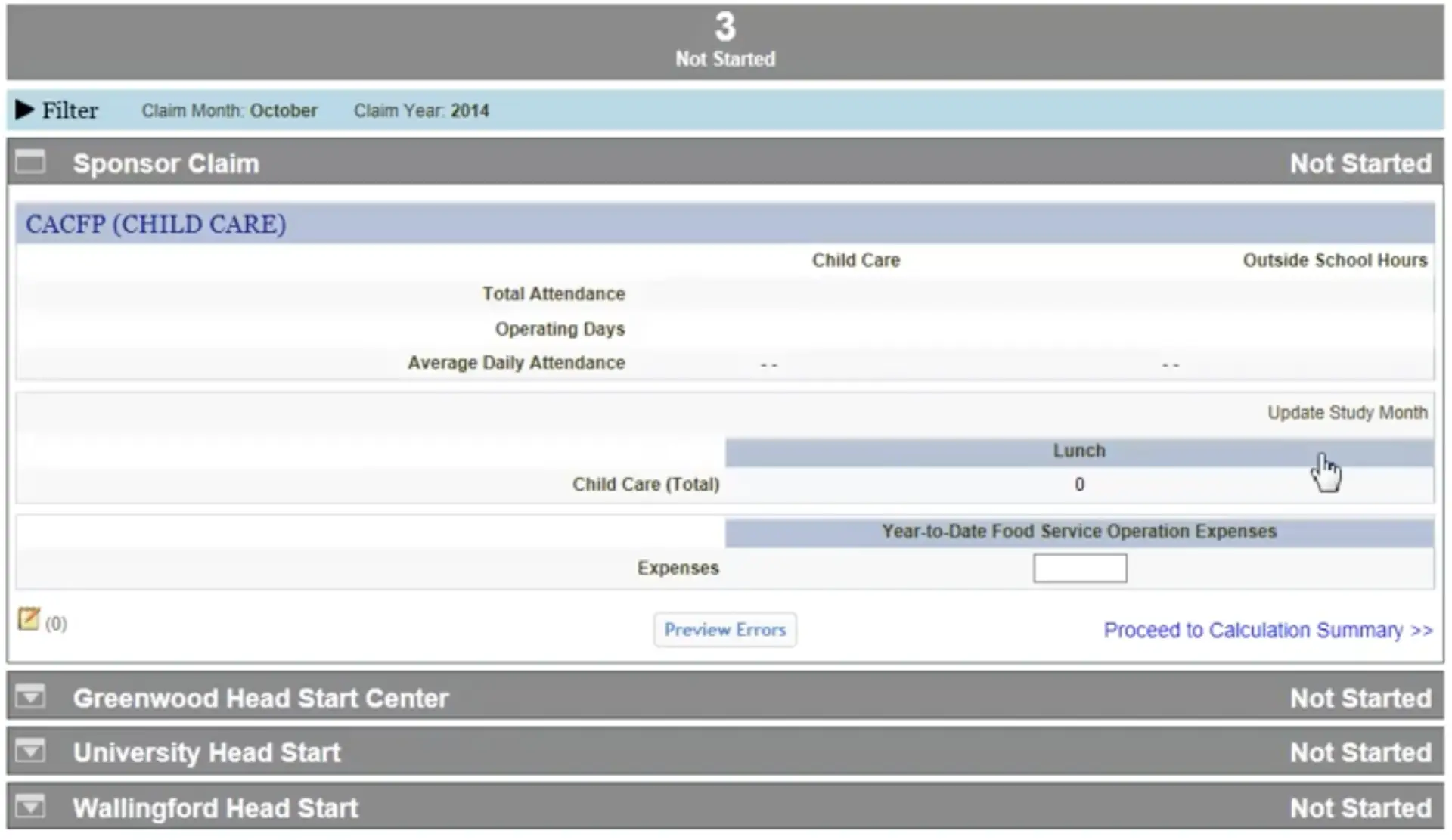Expand the Filter disclosure triangle

click(25, 110)
